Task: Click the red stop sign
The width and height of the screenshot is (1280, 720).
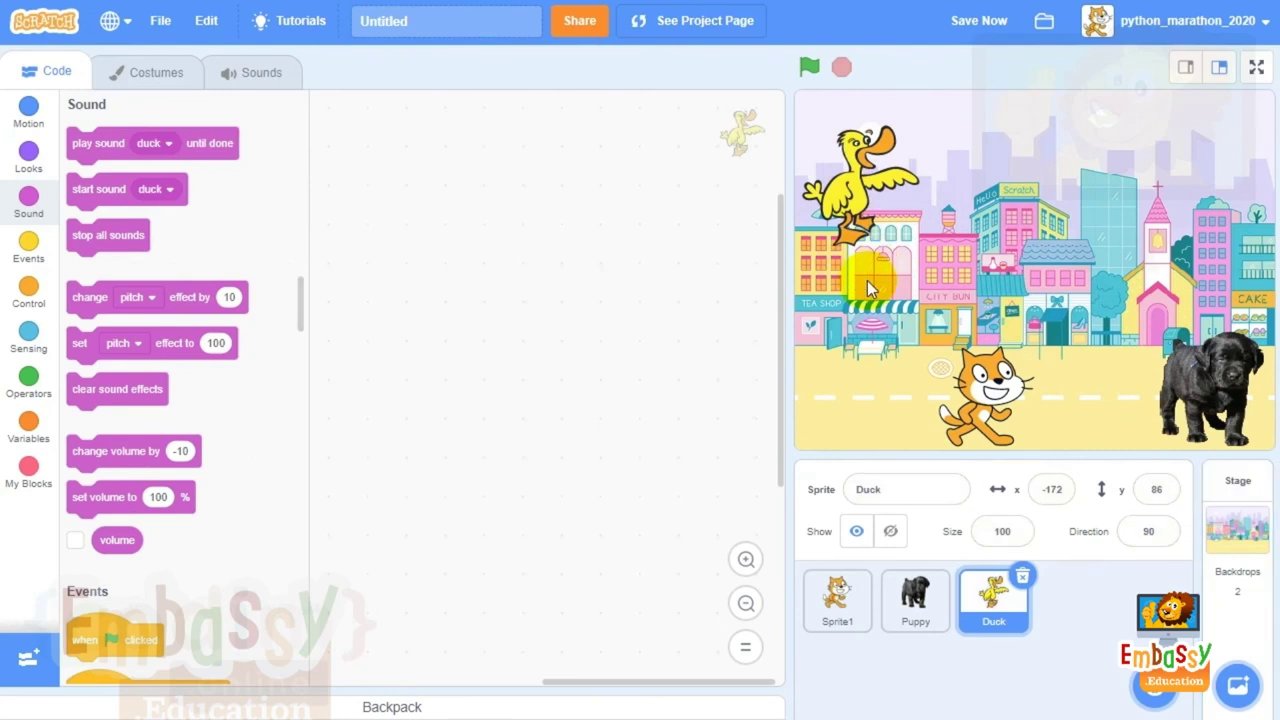Action: click(841, 67)
